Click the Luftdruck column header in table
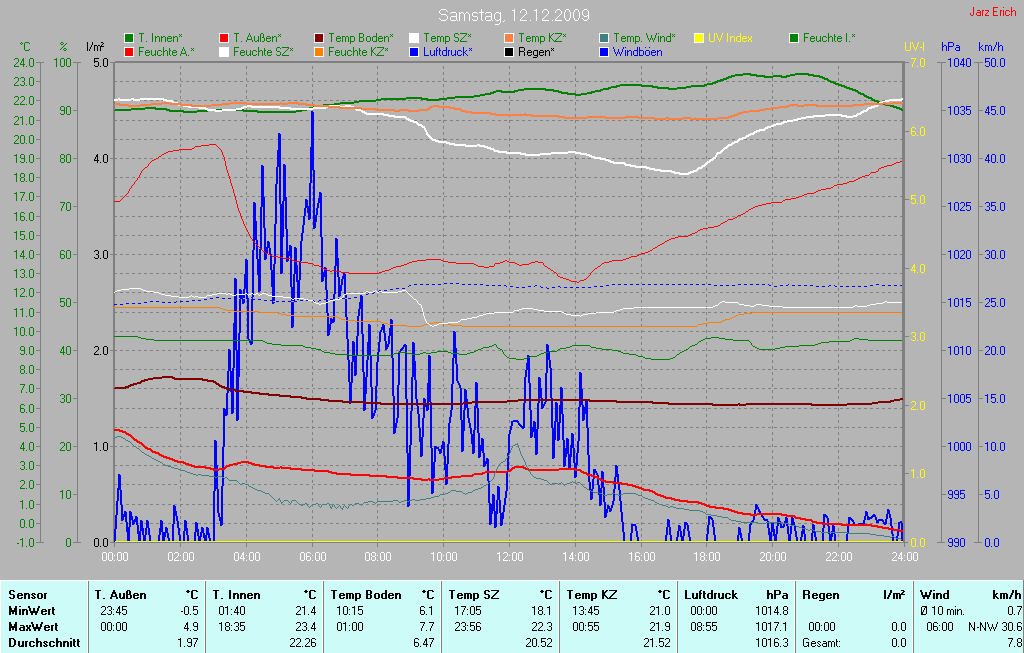Image resolution: width=1024 pixels, height=653 pixels. pos(711,595)
